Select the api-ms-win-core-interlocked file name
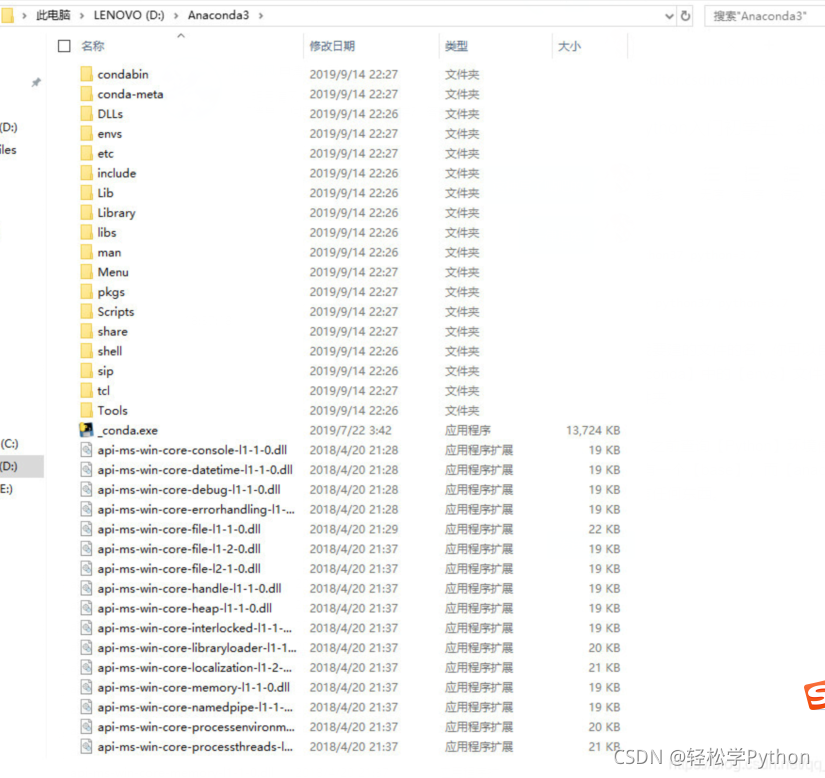 coord(195,628)
